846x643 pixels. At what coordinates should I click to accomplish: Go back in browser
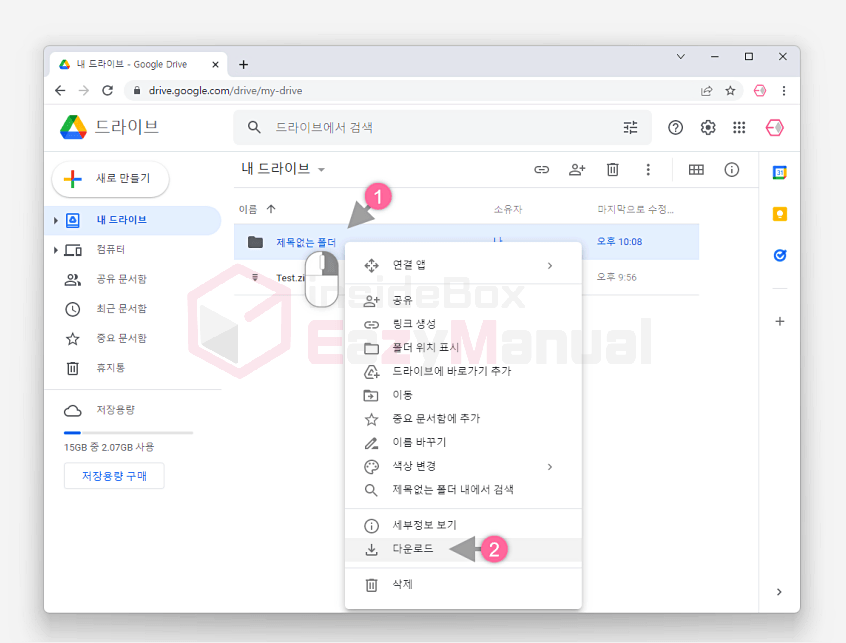(60, 91)
